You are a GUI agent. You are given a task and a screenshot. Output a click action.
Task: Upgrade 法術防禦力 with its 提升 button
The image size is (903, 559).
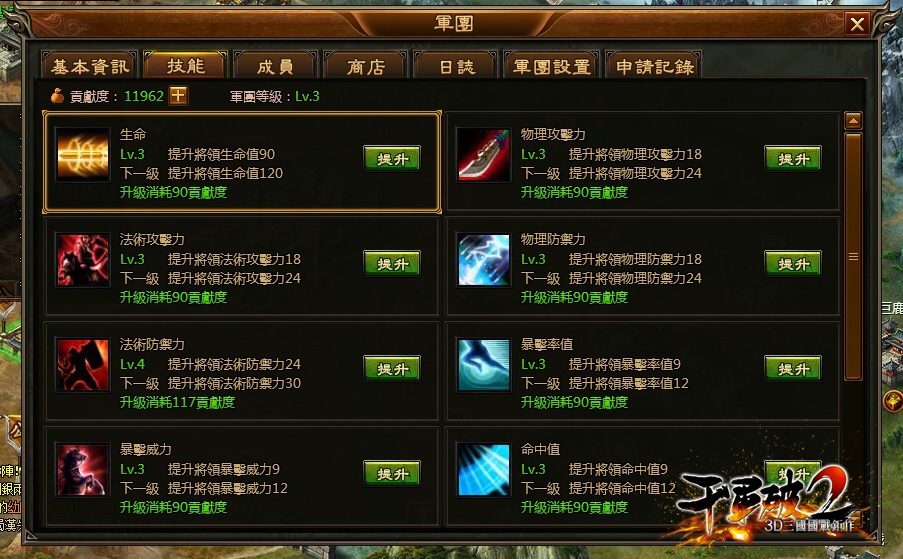click(x=392, y=368)
